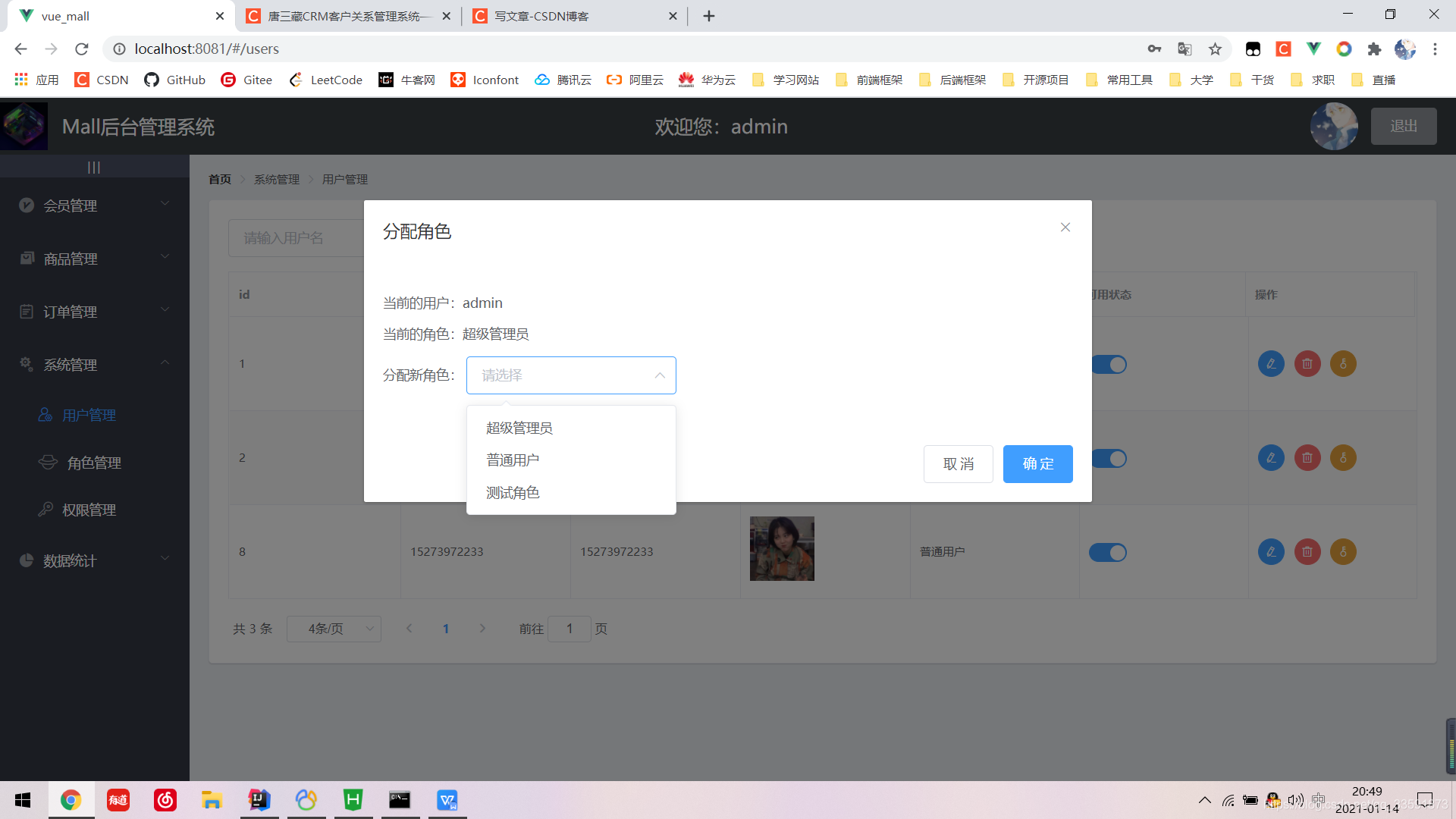
Task: Click the 请输入用户名 search field
Action: click(x=297, y=238)
